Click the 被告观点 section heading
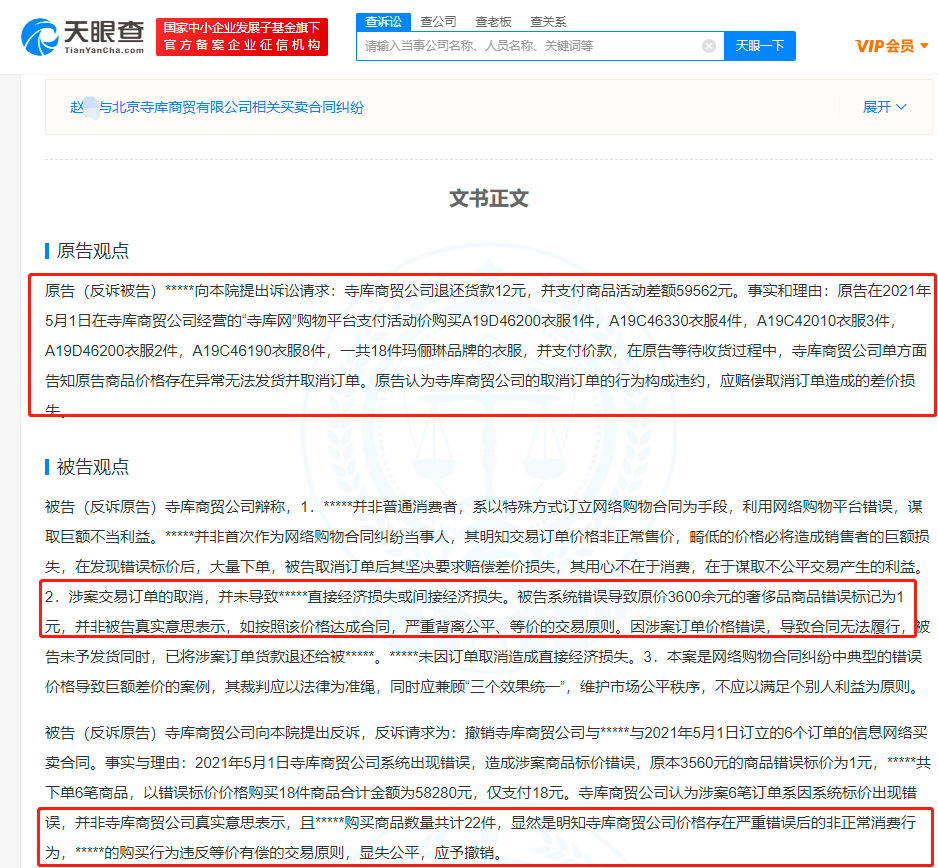 92,467
